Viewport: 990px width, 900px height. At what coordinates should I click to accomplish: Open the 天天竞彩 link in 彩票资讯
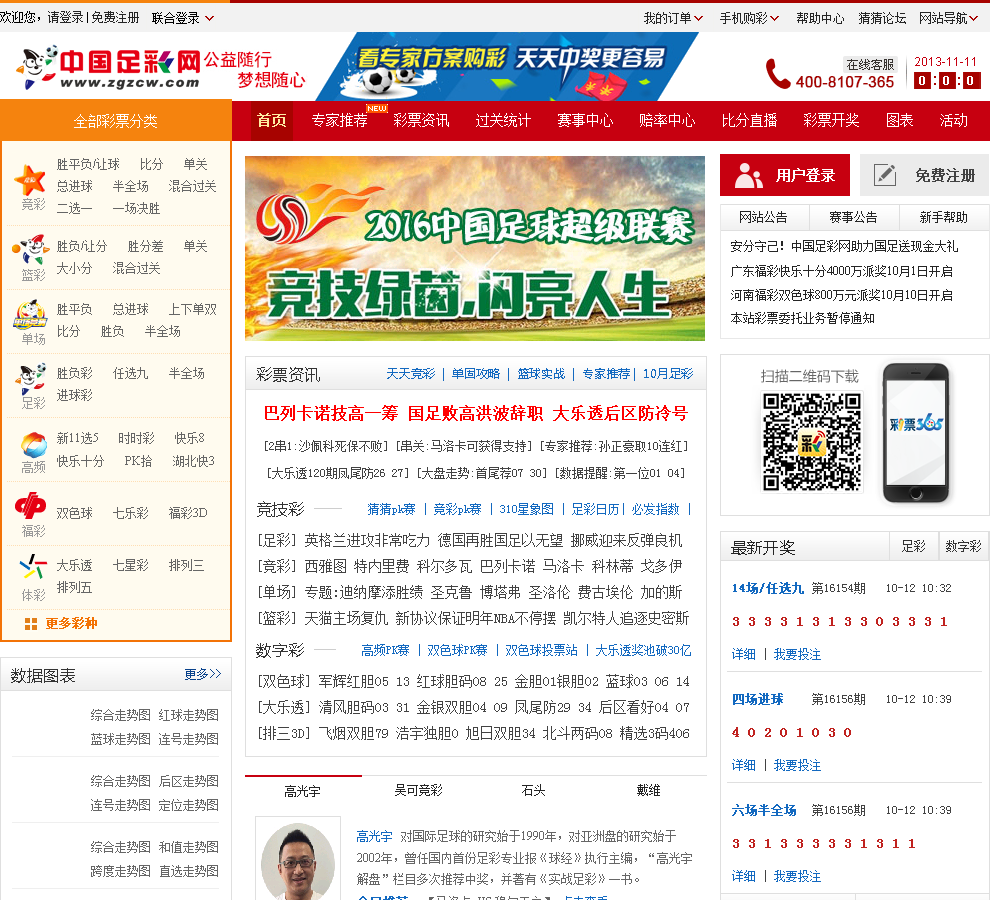pyautogui.click(x=411, y=373)
